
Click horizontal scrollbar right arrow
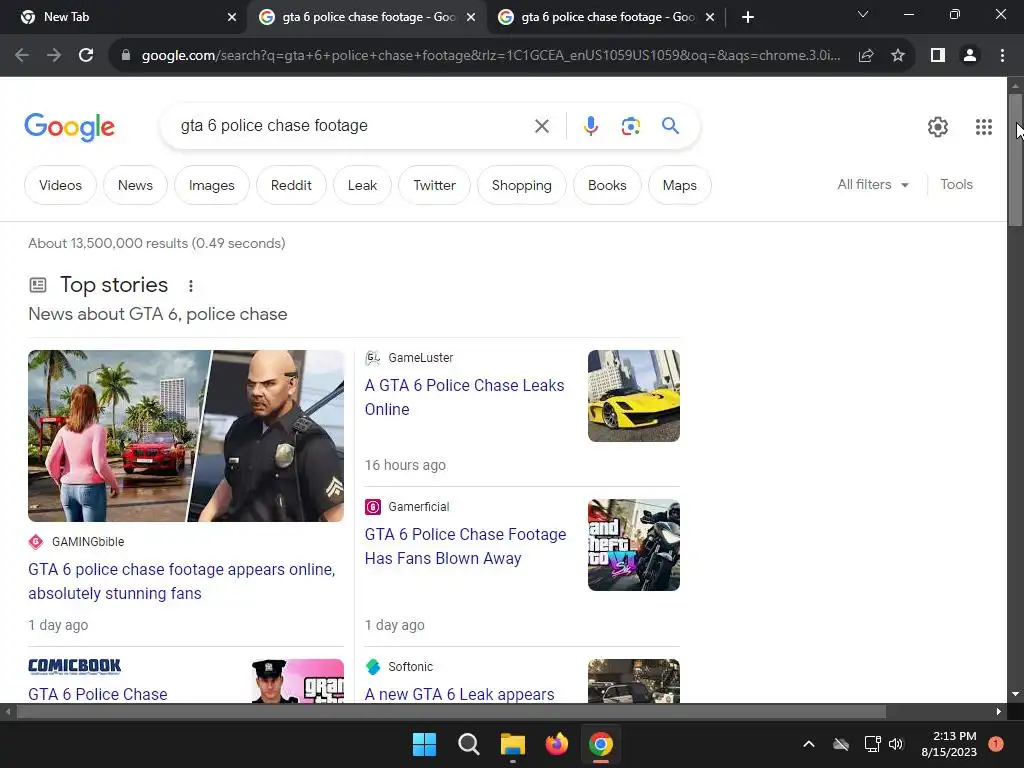[x=999, y=712]
